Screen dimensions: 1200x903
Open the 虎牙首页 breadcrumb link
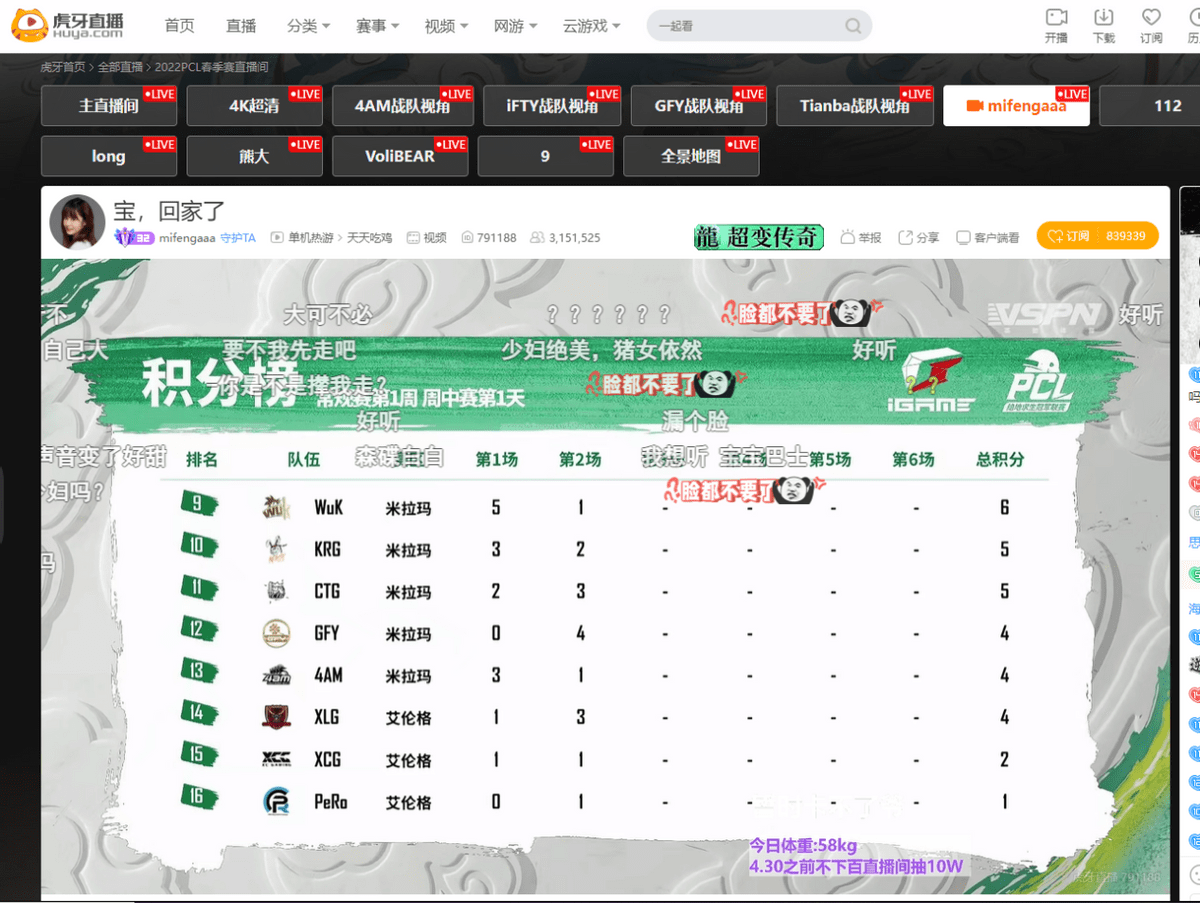pos(64,67)
